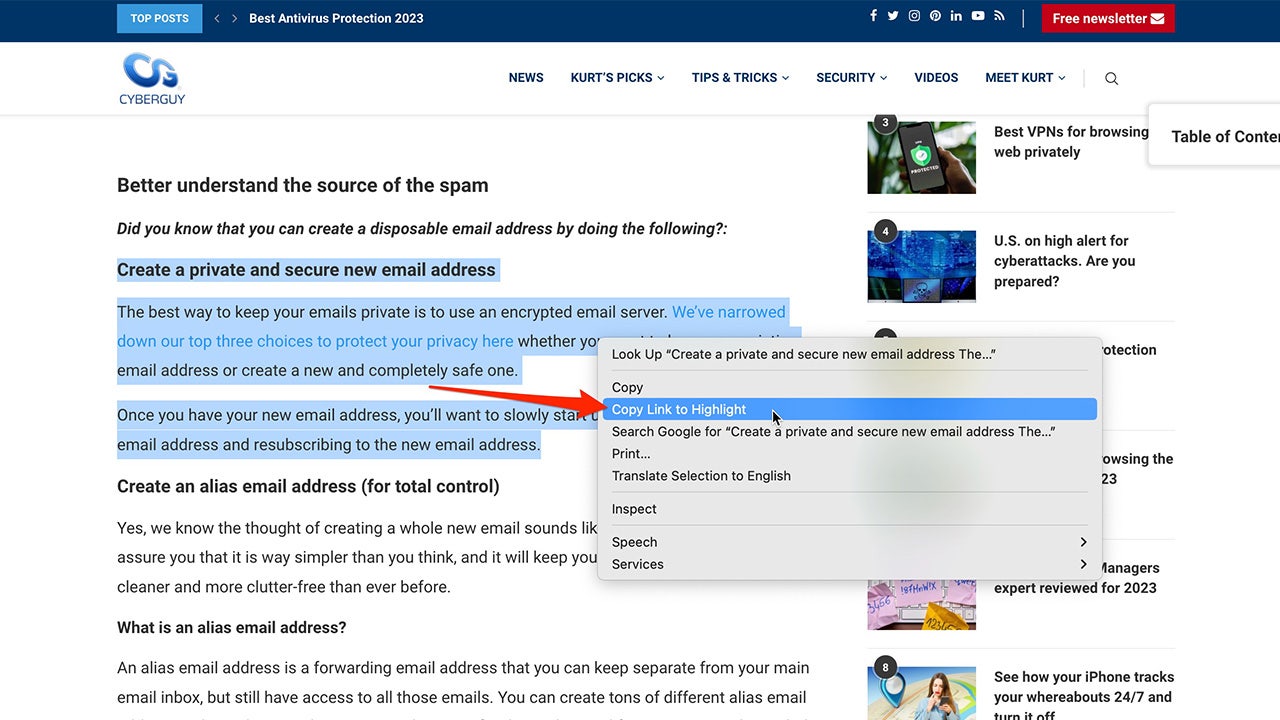This screenshot has height=720, width=1280.
Task: Click the Free newsletter button
Action: click(x=1108, y=18)
